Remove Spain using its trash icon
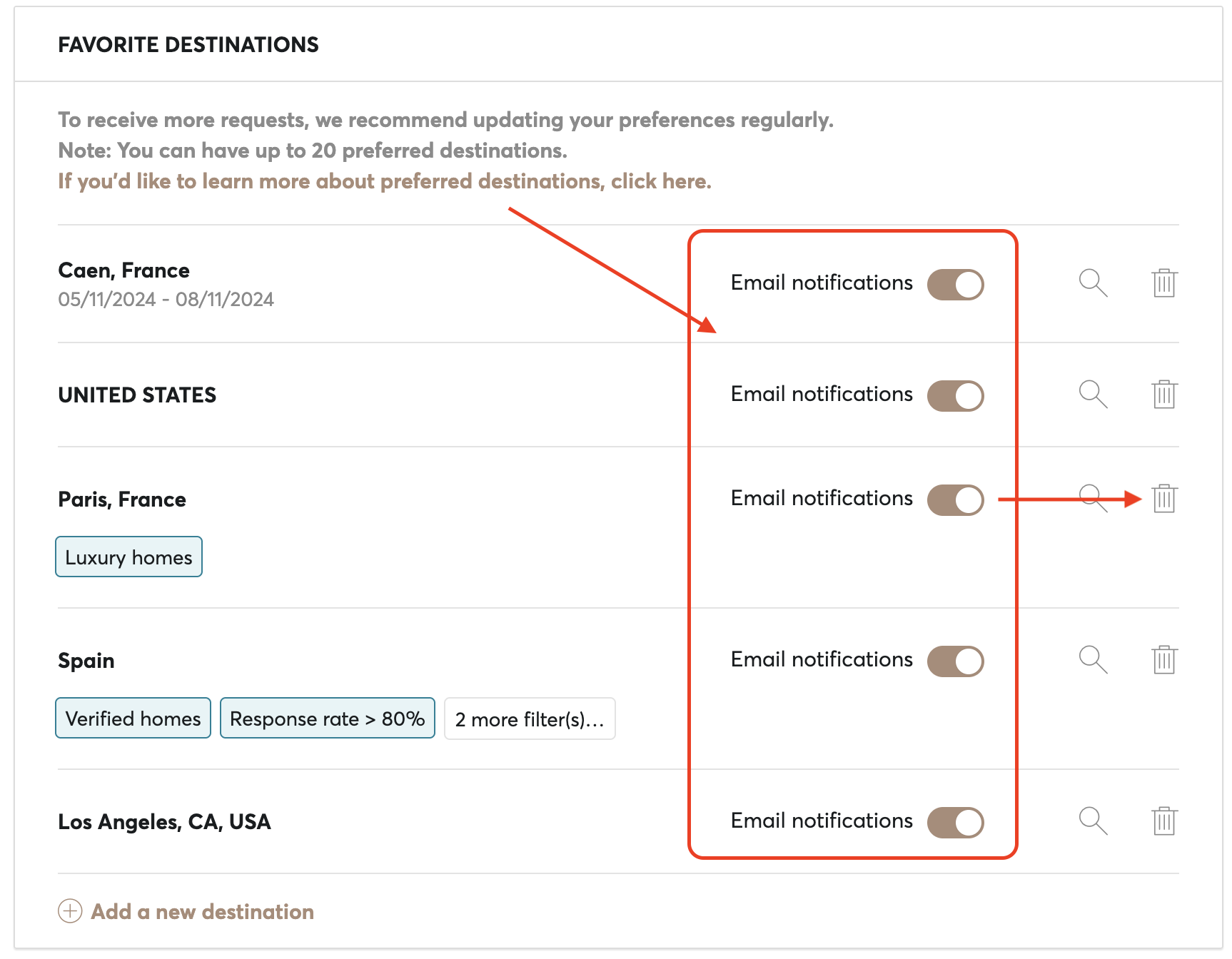1232x959 pixels. [1163, 660]
